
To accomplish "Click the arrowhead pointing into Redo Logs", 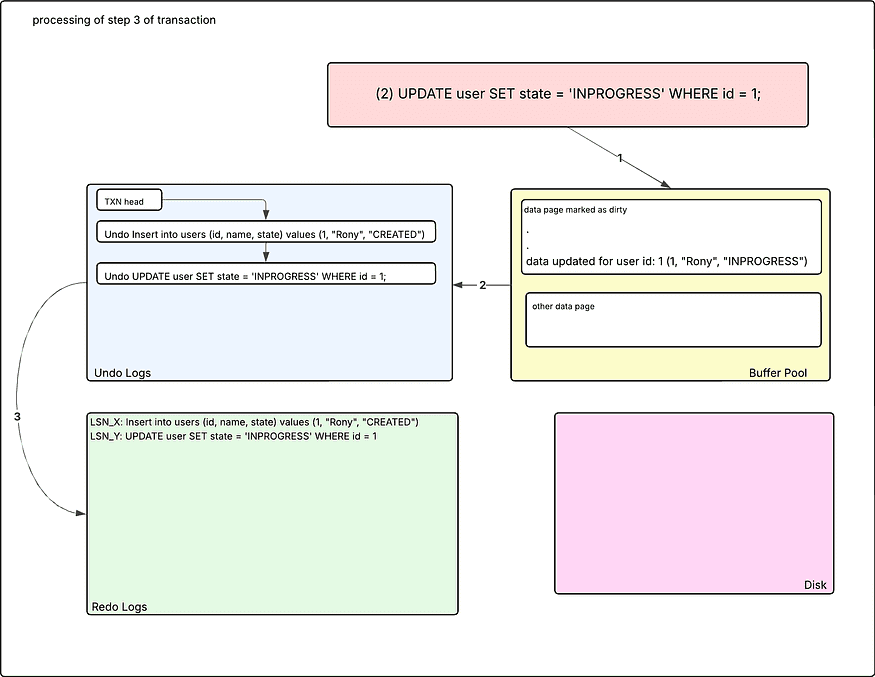I will point(80,513).
